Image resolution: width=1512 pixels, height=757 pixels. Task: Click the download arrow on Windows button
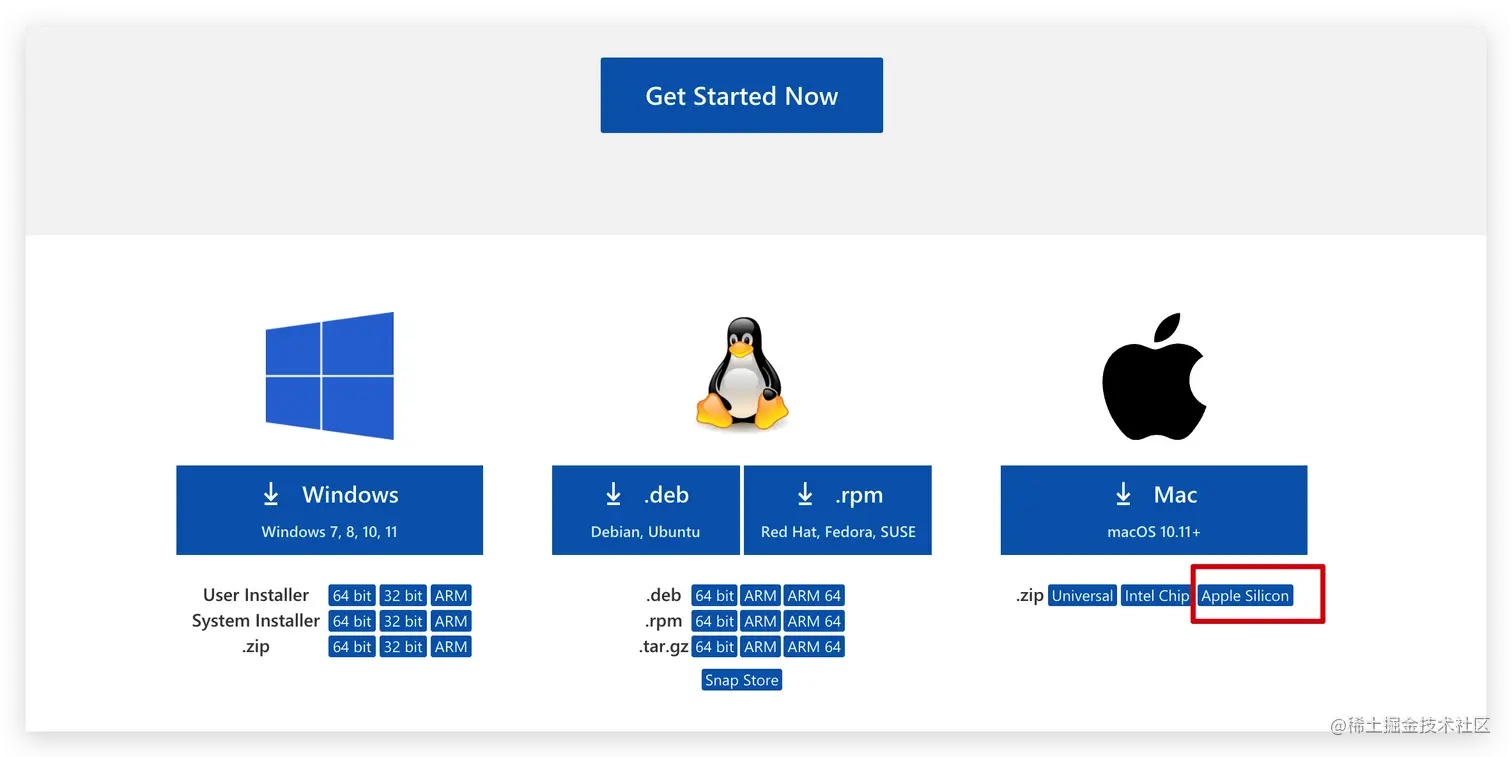click(271, 494)
